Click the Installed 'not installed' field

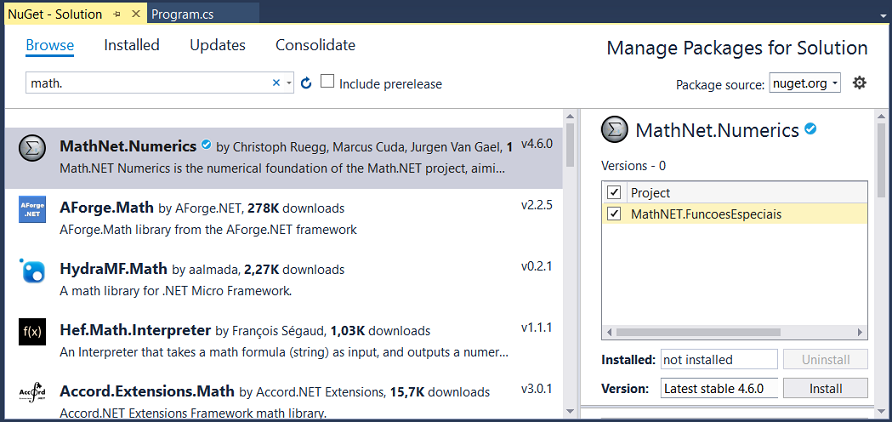pyautogui.click(x=718, y=359)
